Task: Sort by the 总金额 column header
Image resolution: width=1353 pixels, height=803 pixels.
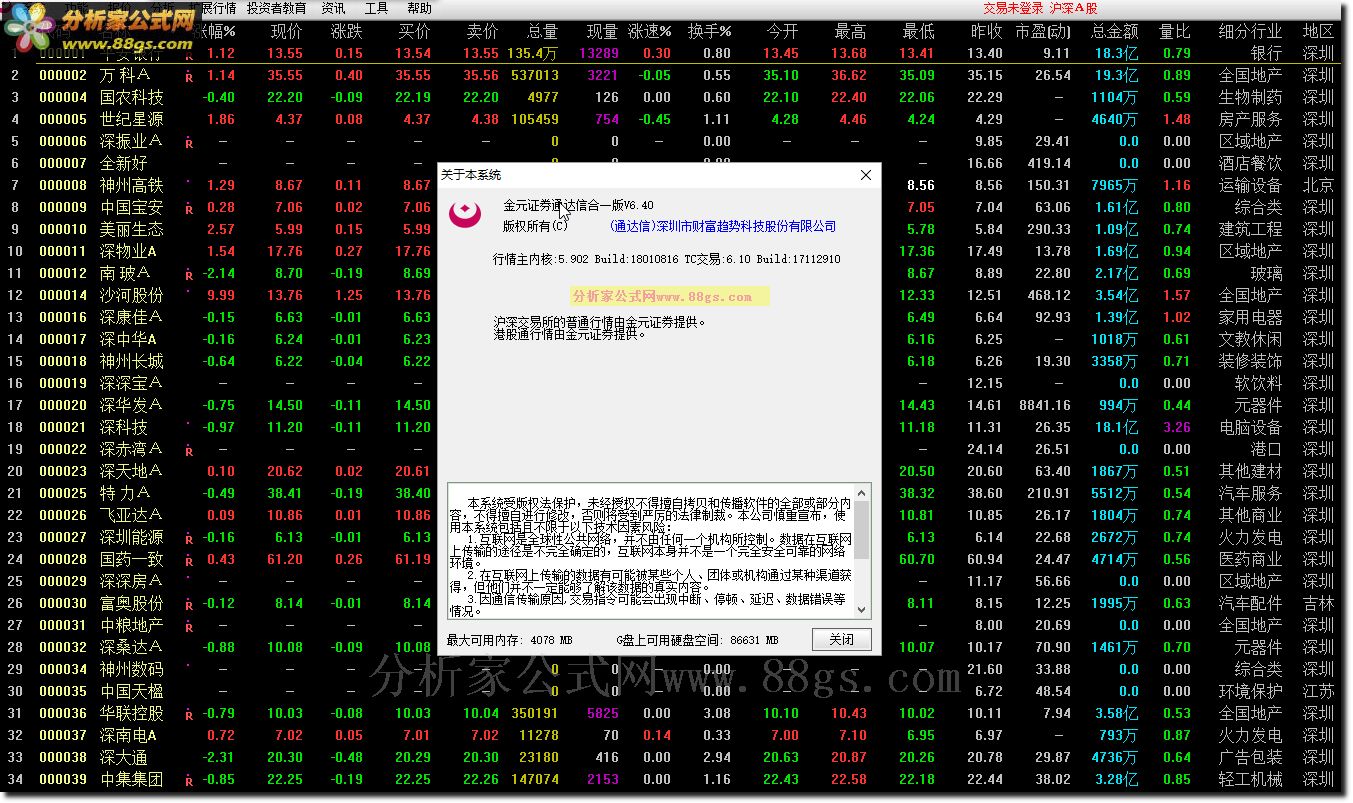Action: 1114,32
